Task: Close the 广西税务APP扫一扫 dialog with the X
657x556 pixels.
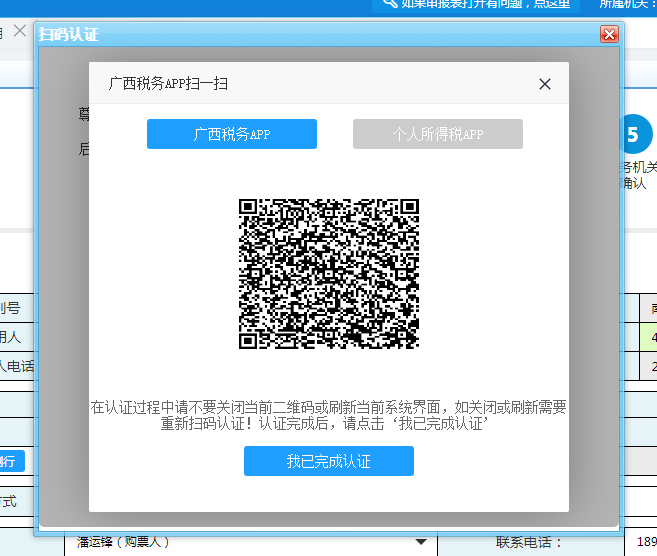Action: tap(545, 84)
